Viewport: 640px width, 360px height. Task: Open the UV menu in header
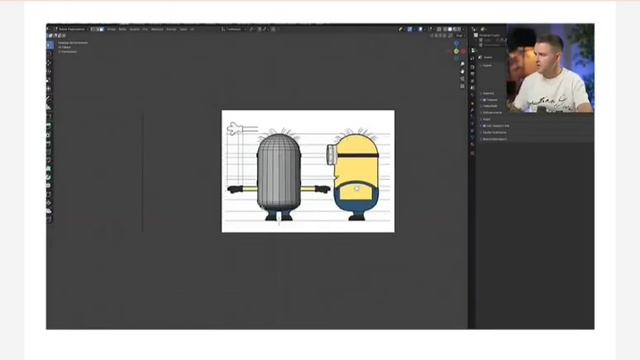(192, 29)
